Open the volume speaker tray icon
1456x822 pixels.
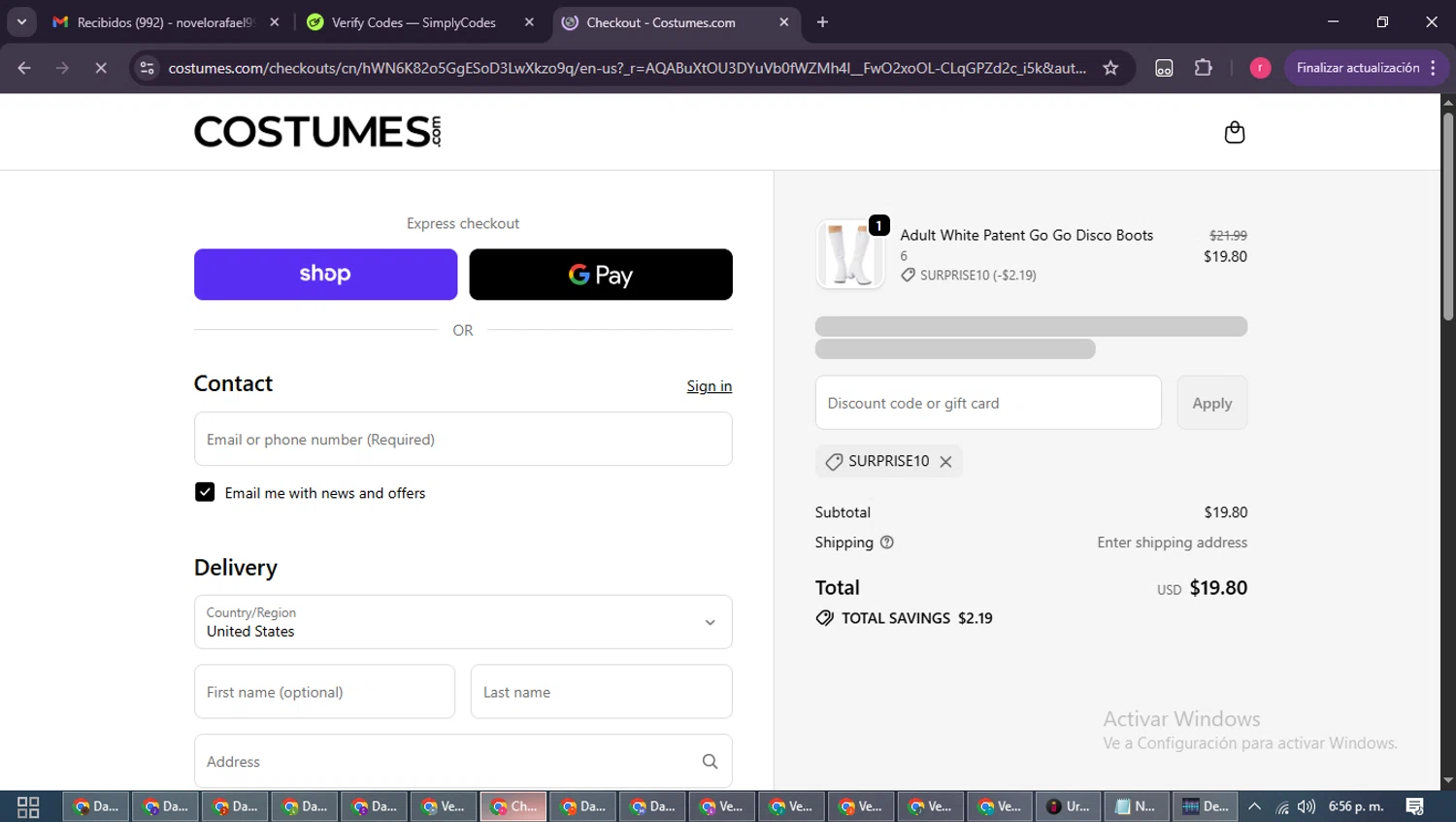1307,806
